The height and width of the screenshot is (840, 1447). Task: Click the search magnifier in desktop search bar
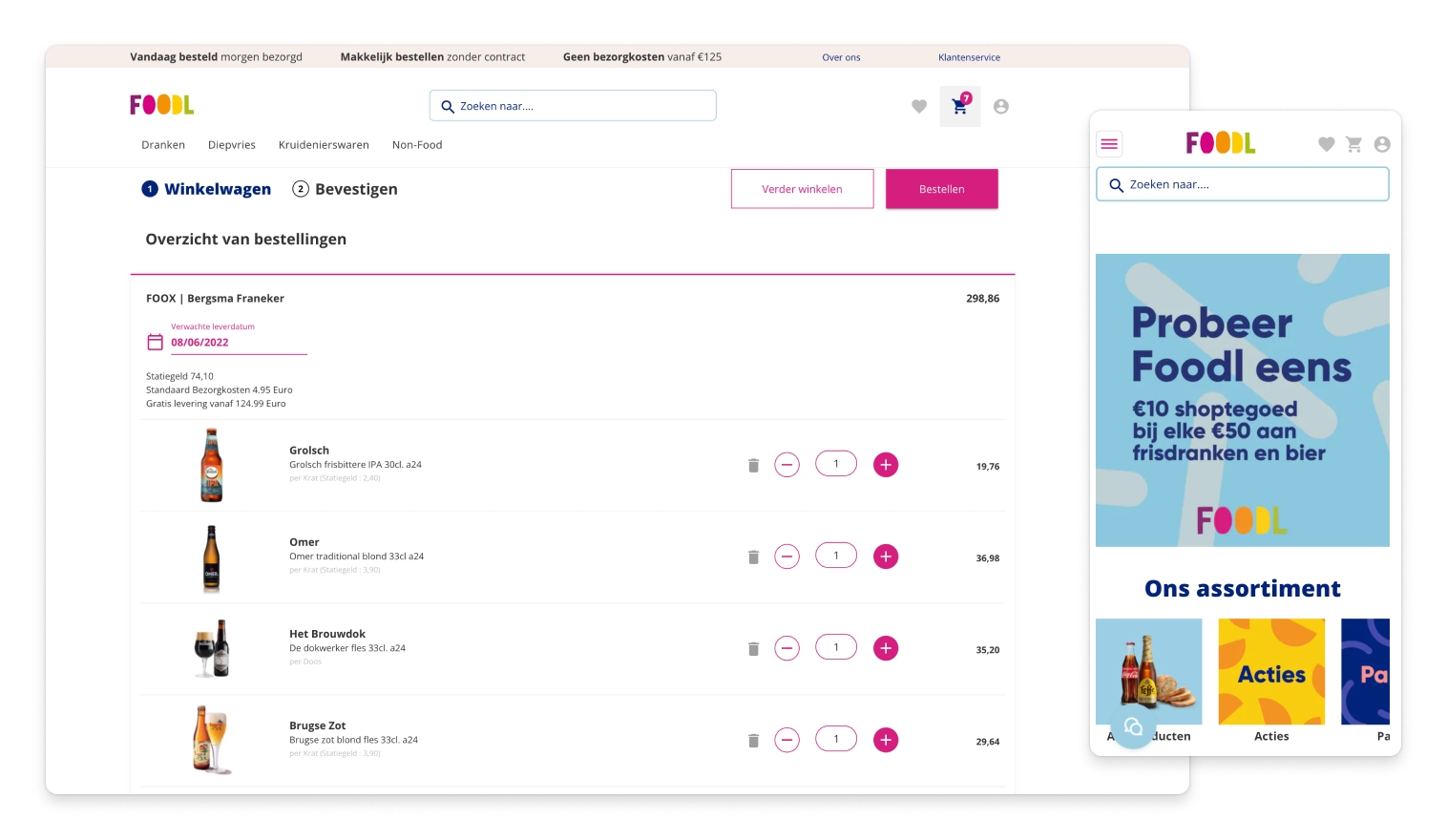point(447,106)
